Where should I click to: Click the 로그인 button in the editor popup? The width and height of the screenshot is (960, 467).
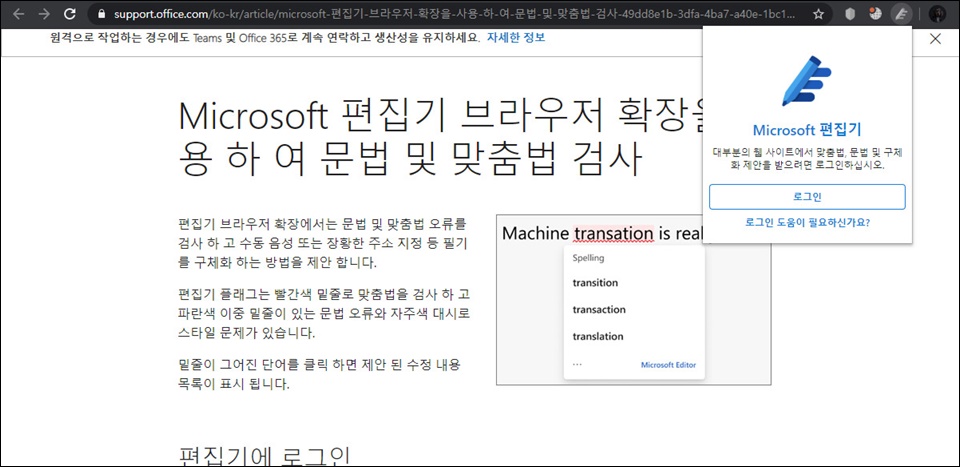pos(807,197)
